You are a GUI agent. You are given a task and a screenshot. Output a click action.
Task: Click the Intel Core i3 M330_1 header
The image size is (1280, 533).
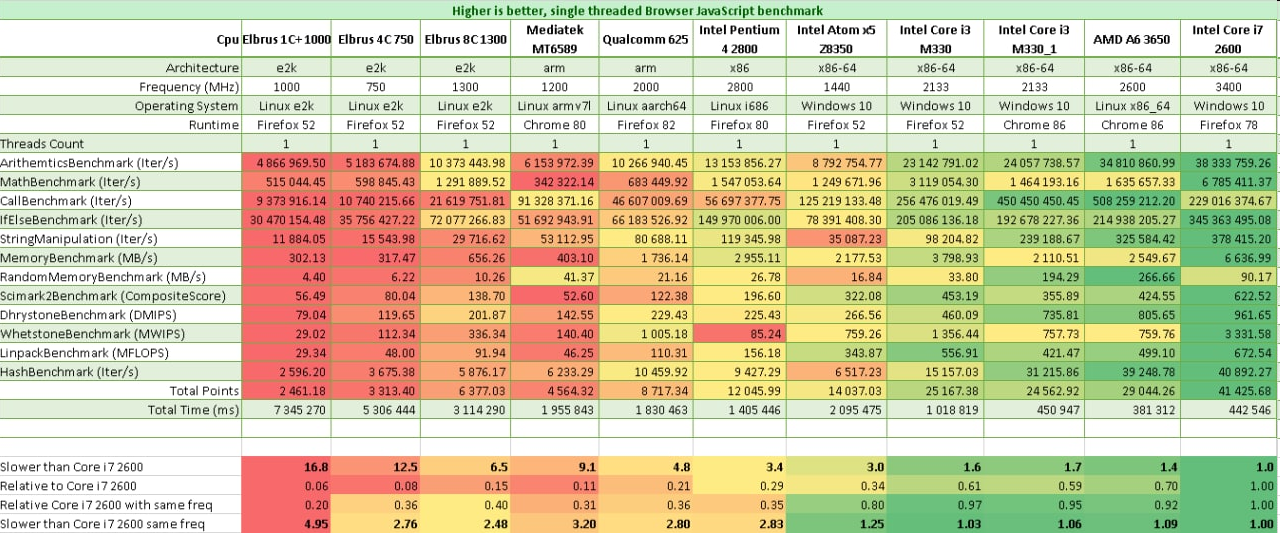coord(1035,39)
